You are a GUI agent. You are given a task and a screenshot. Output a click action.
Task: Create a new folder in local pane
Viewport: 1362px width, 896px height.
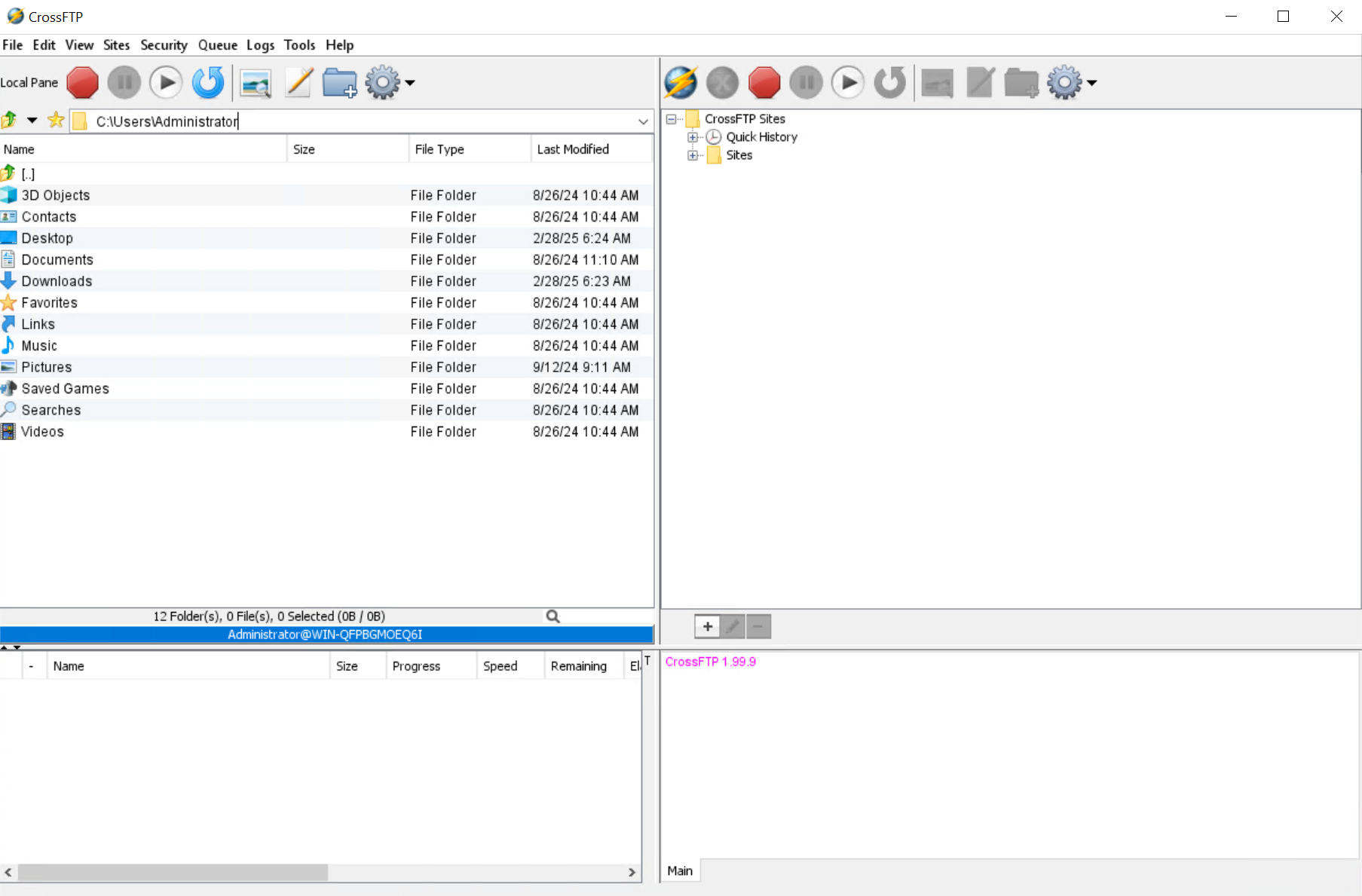[340, 83]
